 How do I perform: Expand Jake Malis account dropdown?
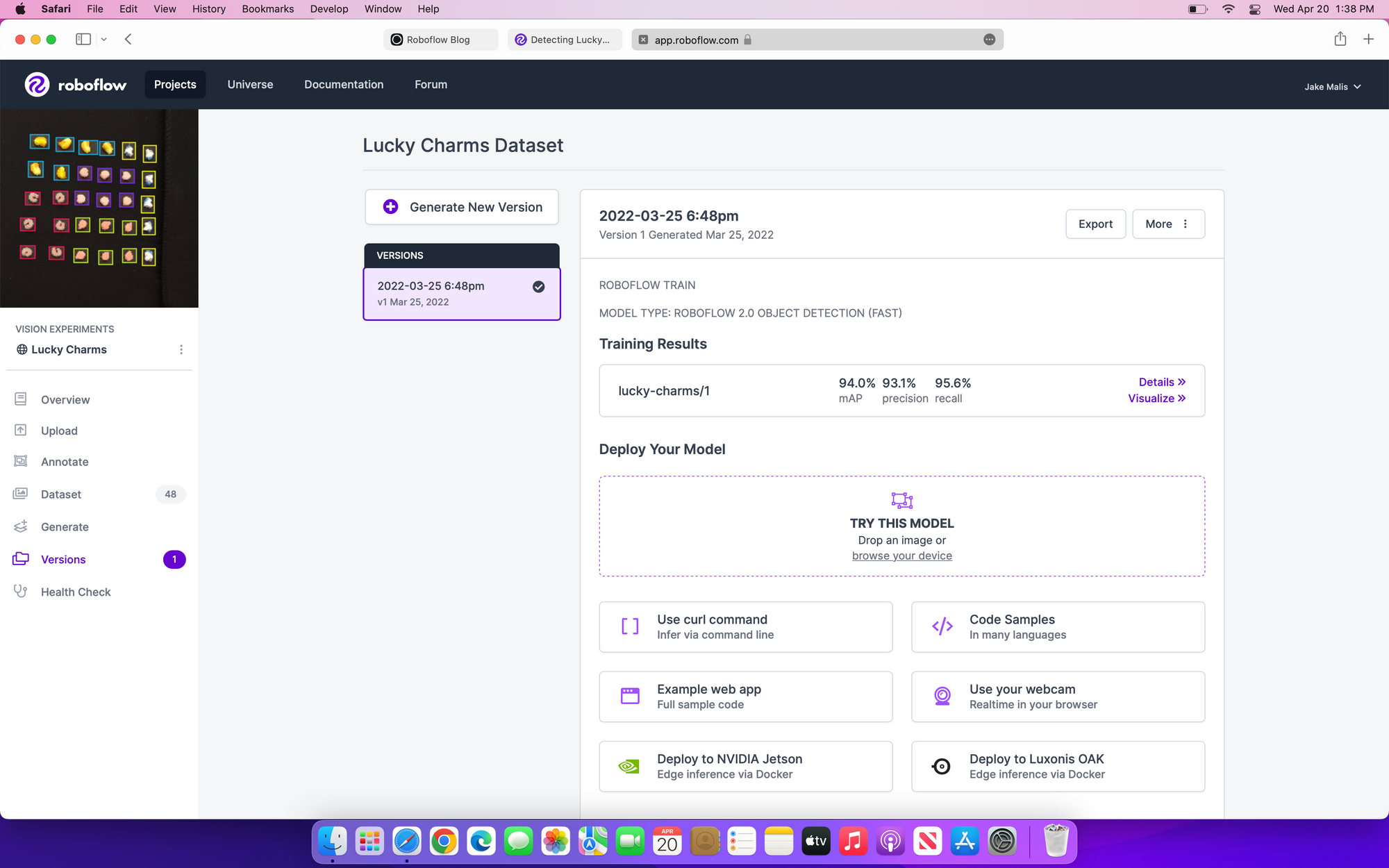coord(1332,87)
